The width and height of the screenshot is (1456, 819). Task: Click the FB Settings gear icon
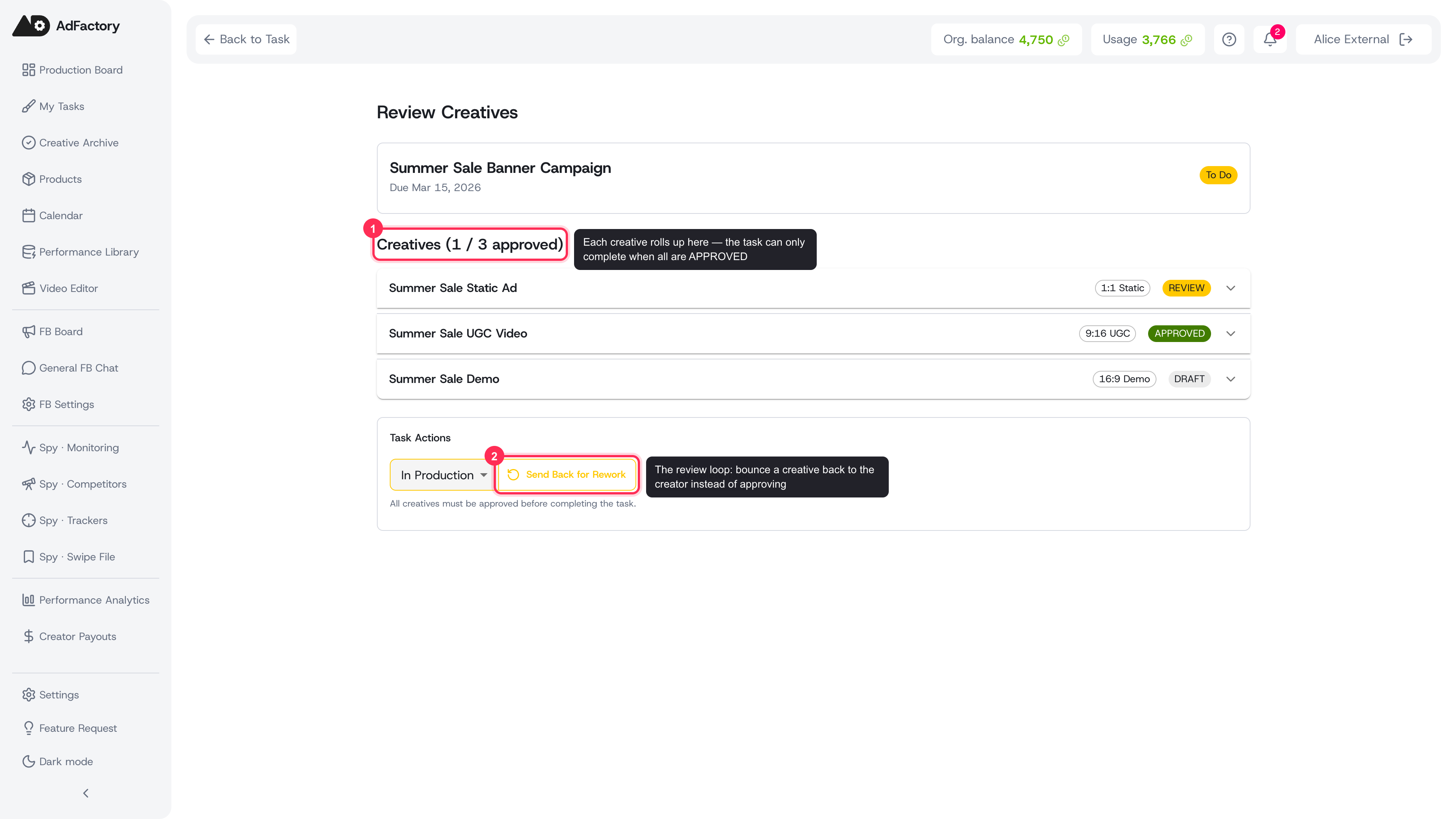[28, 405]
